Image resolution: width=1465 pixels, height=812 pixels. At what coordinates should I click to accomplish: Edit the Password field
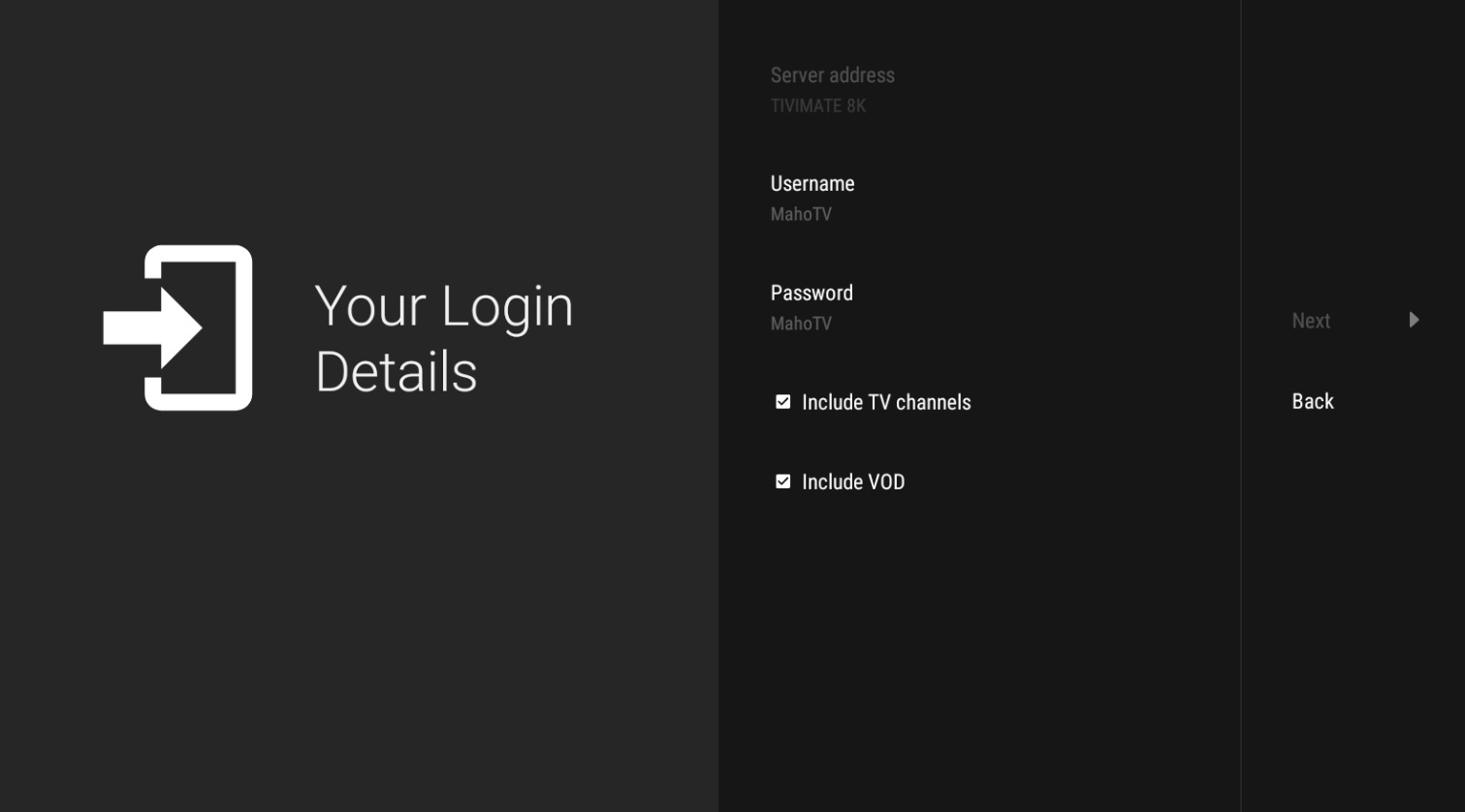811,293
